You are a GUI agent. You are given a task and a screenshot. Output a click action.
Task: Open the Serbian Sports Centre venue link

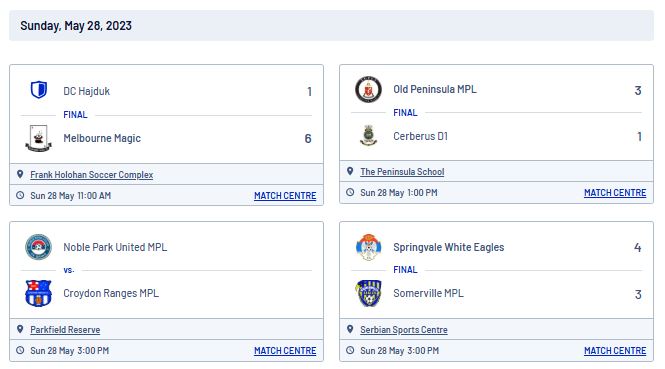click(x=404, y=330)
